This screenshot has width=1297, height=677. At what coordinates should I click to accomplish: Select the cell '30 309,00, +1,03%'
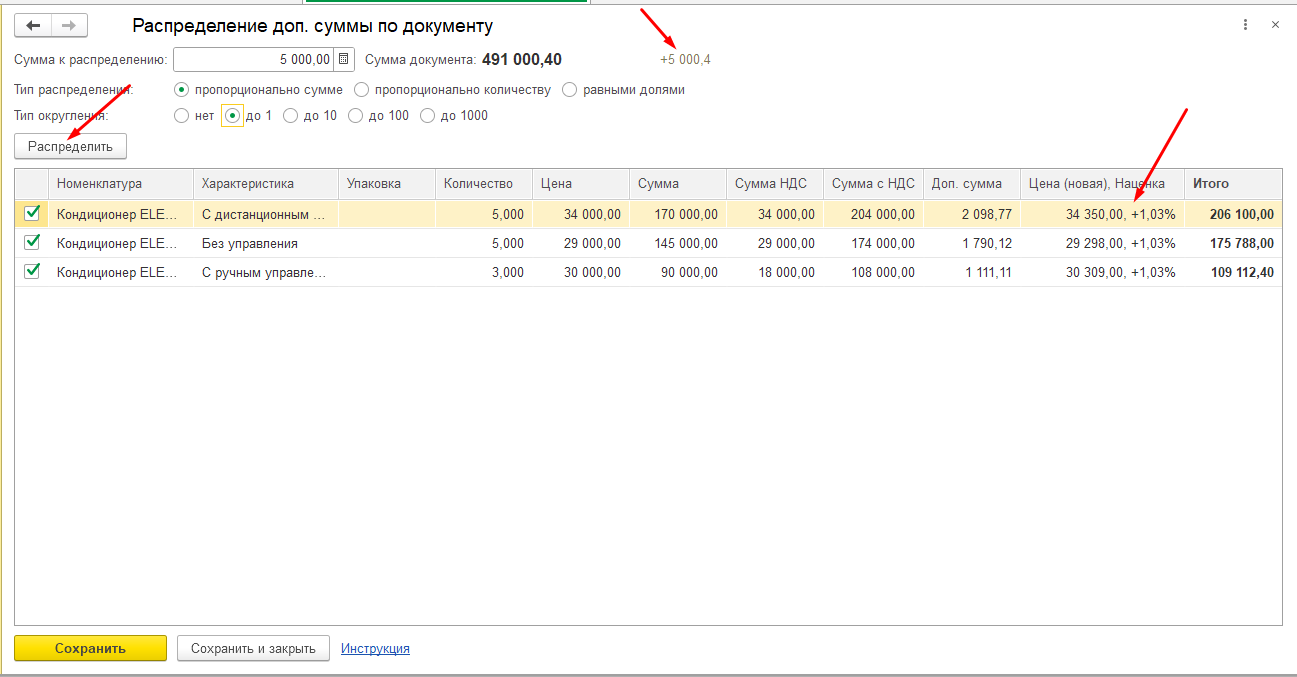(x=1102, y=272)
